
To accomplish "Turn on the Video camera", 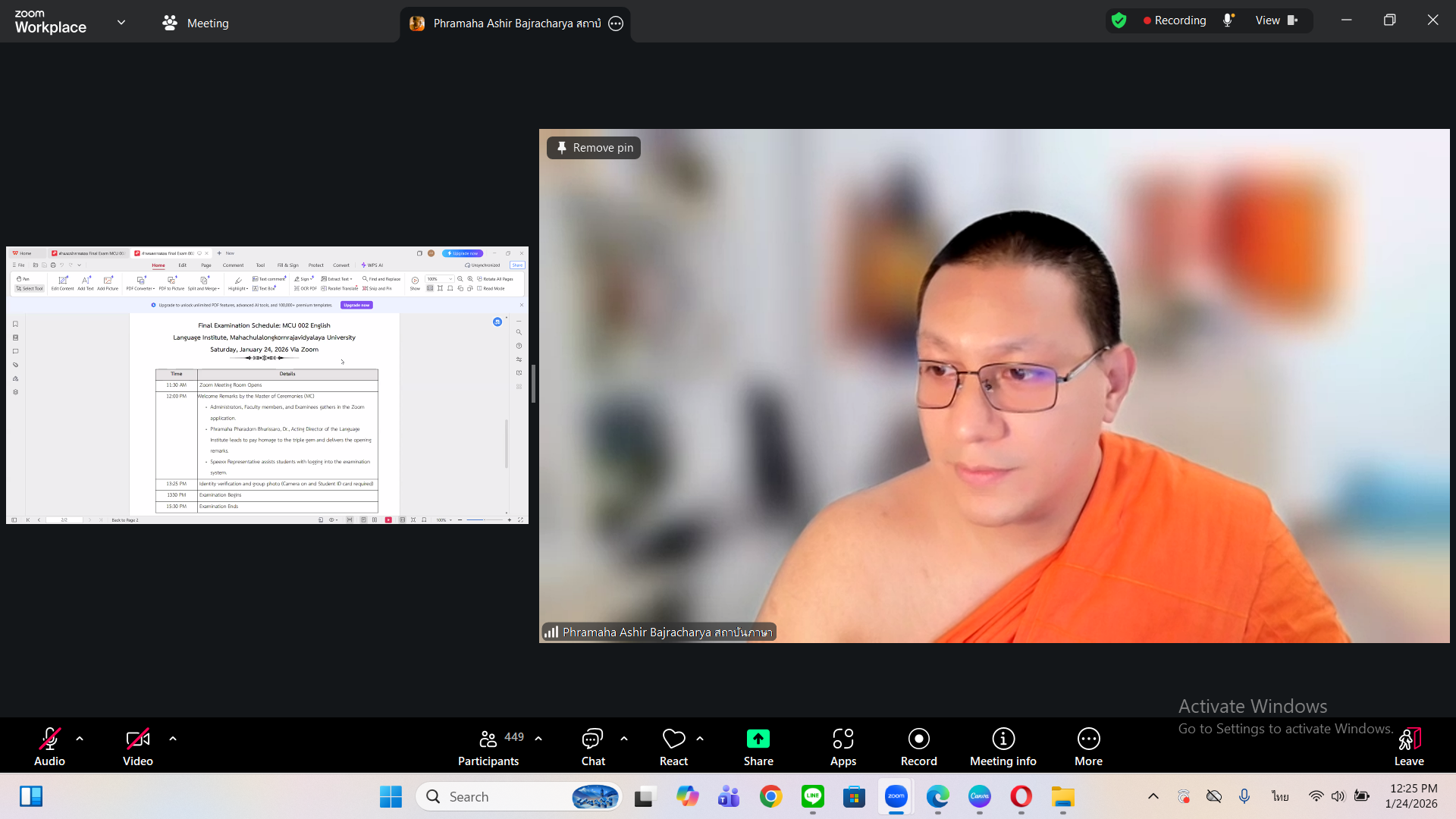I will tap(137, 747).
